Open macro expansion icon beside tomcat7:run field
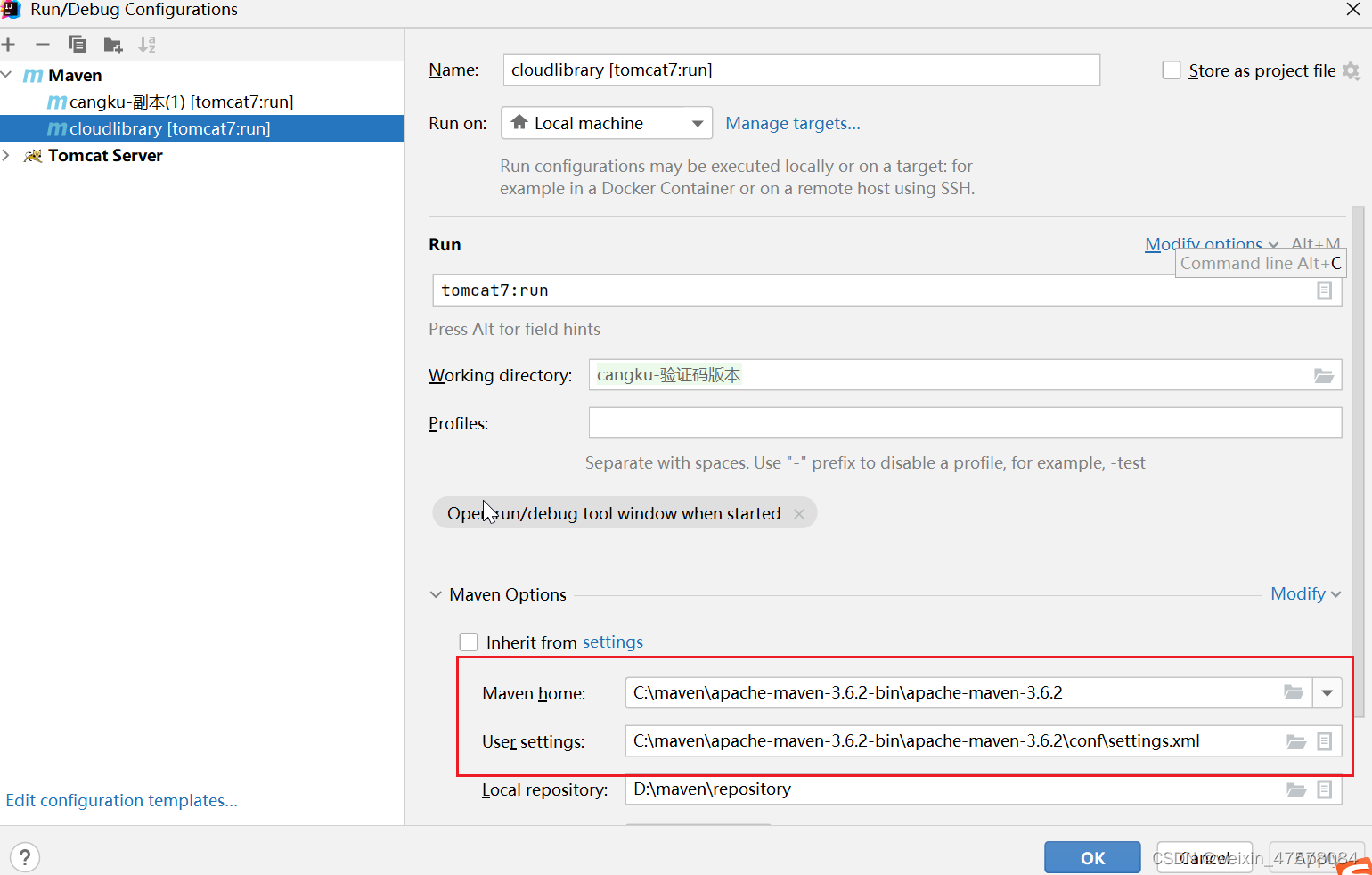This screenshot has width=1372, height=875. click(x=1325, y=290)
